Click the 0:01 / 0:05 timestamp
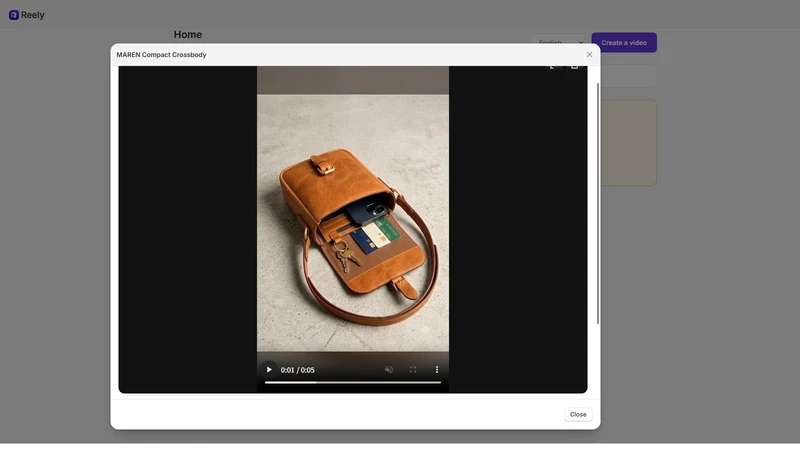 tap(297, 370)
